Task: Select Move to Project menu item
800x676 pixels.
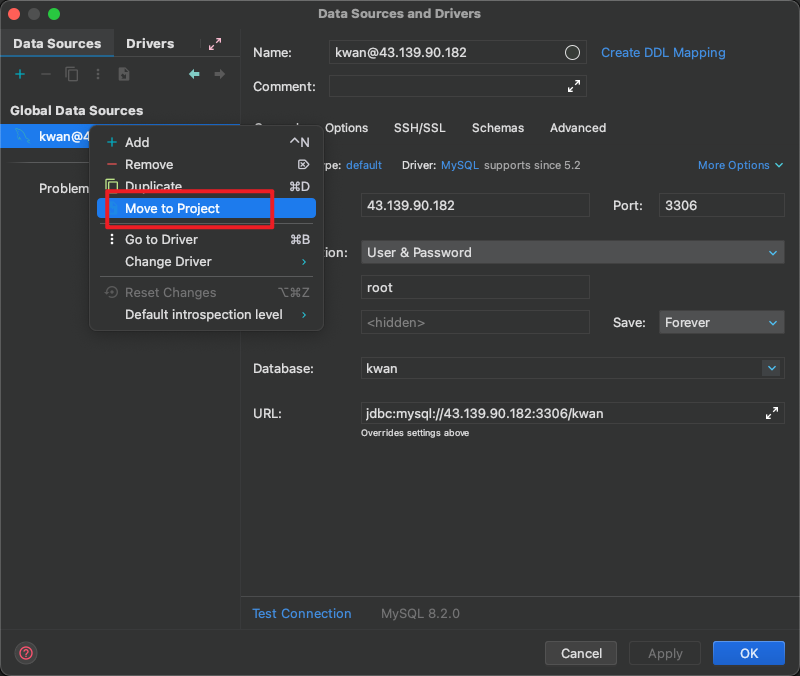Action: (x=206, y=208)
